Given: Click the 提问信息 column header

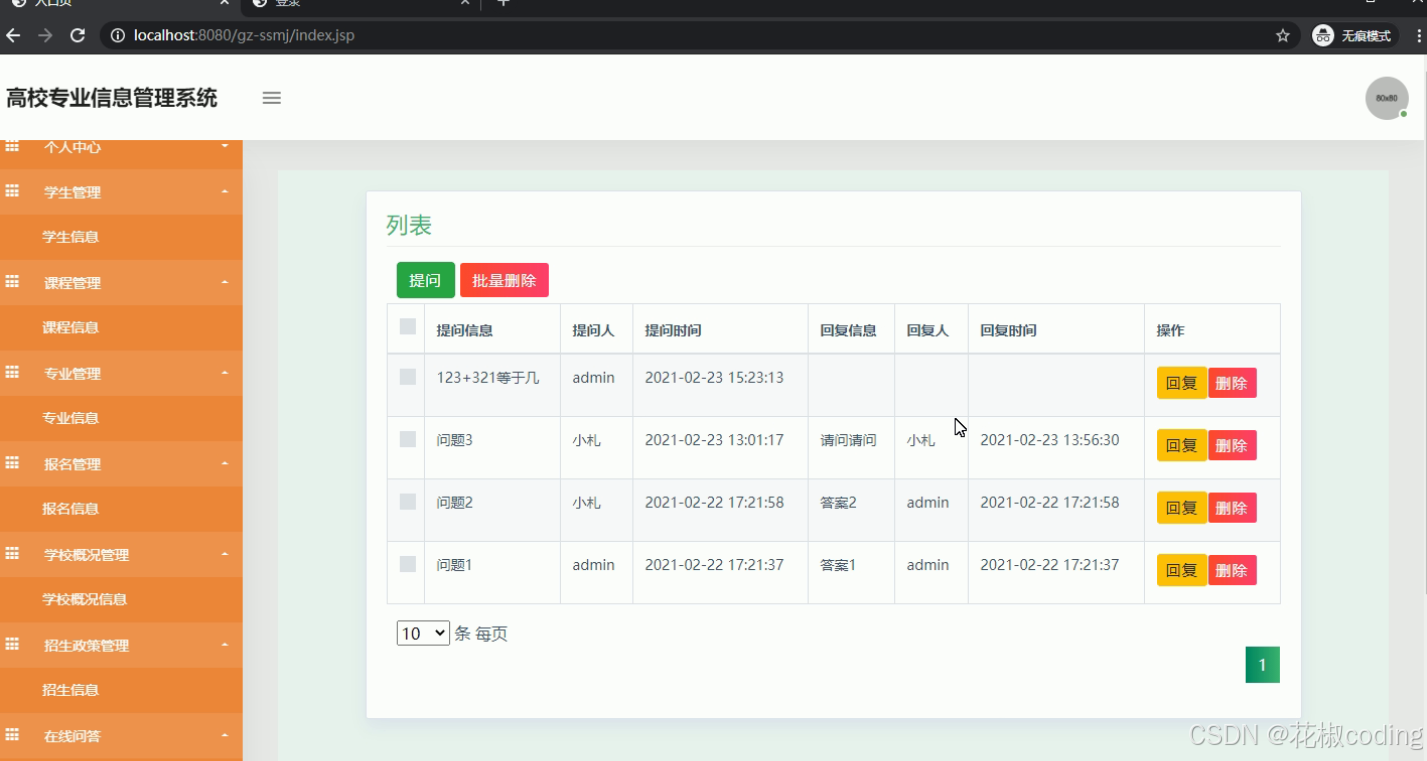Looking at the screenshot, I should (x=465, y=330).
